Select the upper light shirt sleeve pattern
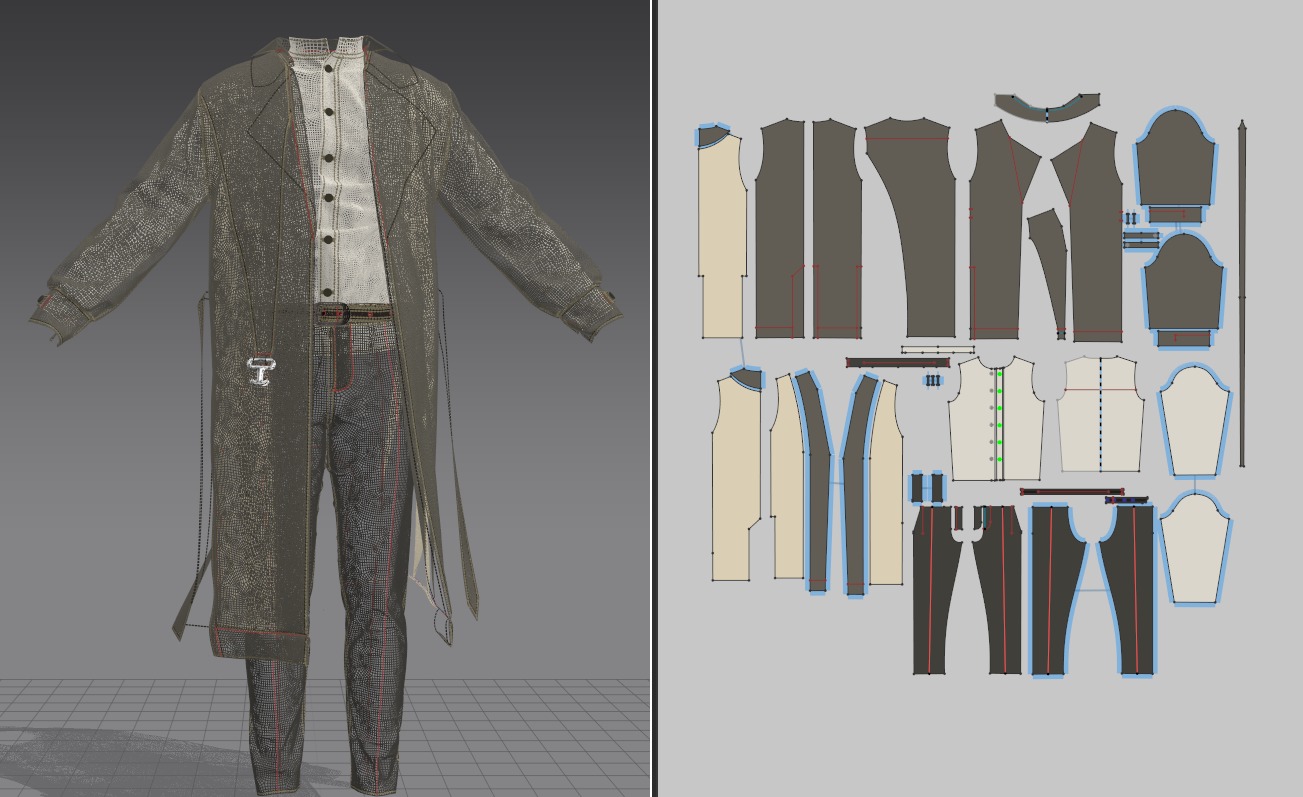The height and width of the screenshot is (797, 1303). pos(1194,421)
